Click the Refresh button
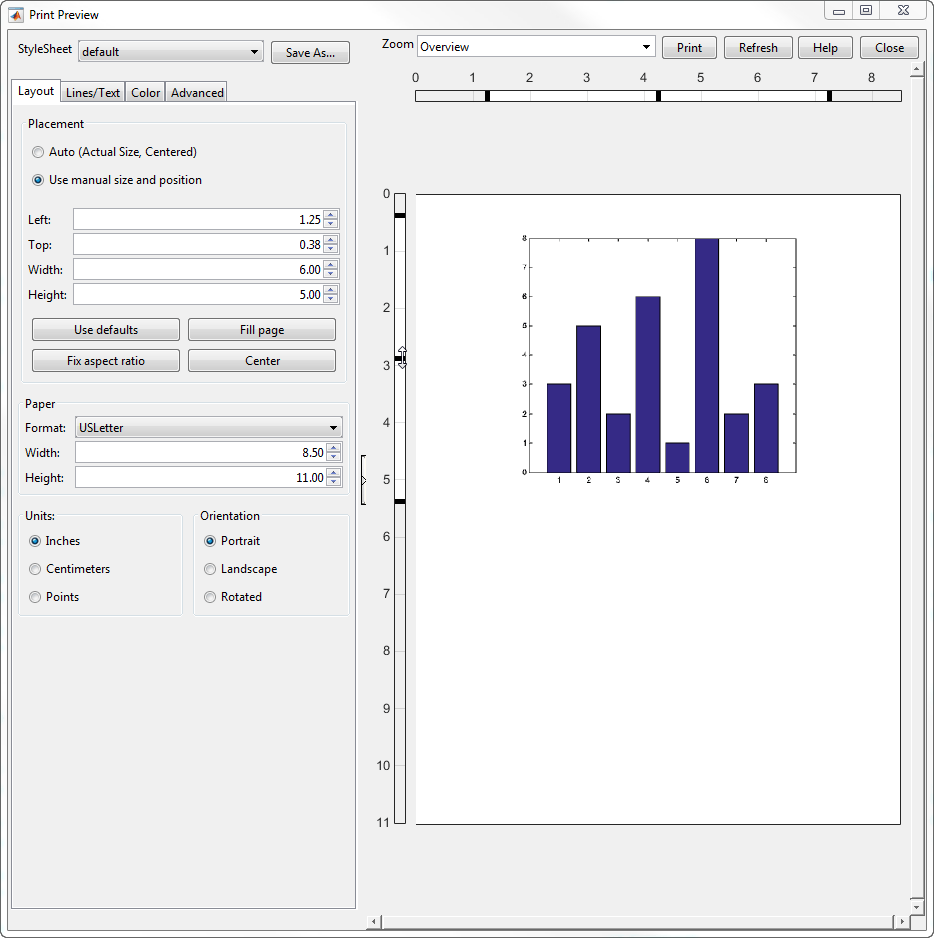 coord(758,48)
